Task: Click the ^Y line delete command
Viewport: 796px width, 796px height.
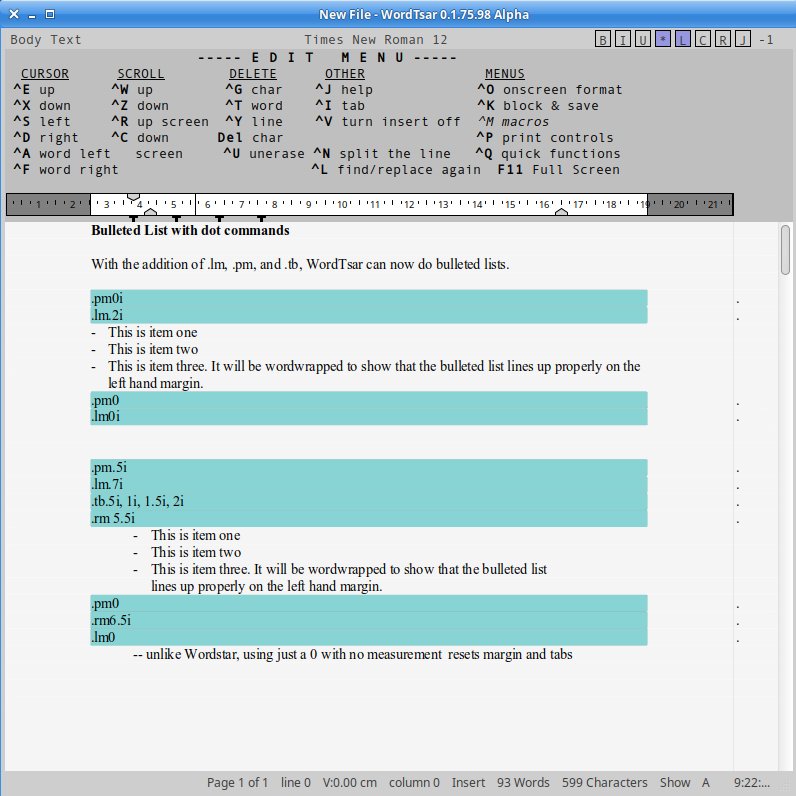Action: (254, 122)
